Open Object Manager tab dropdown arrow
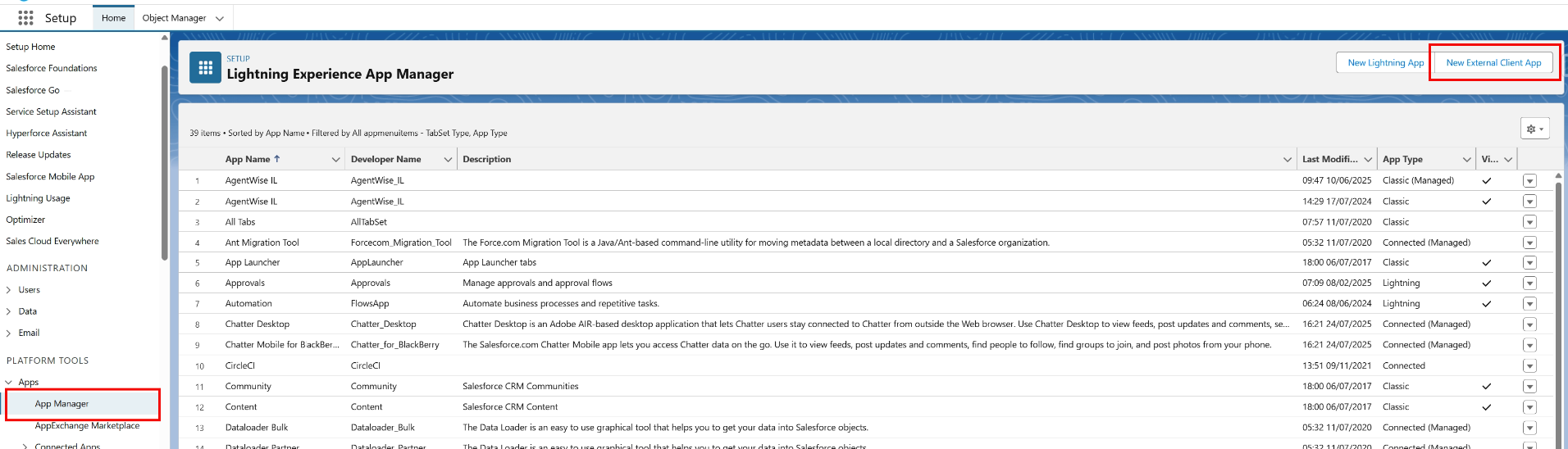Screen dimensions: 1568x449 [x=219, y=18]
